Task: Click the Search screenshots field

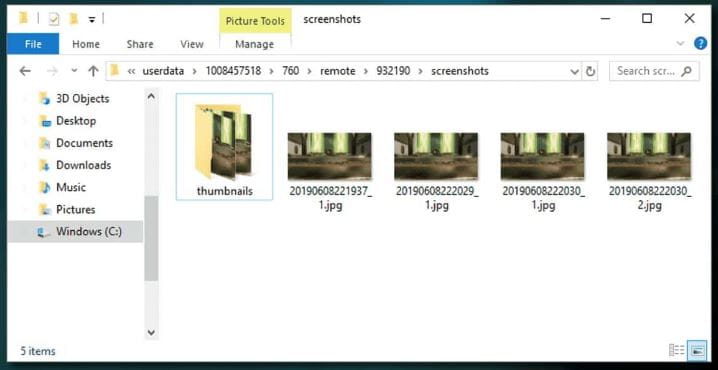Action: pyautogui.click(x=654, y=71)
